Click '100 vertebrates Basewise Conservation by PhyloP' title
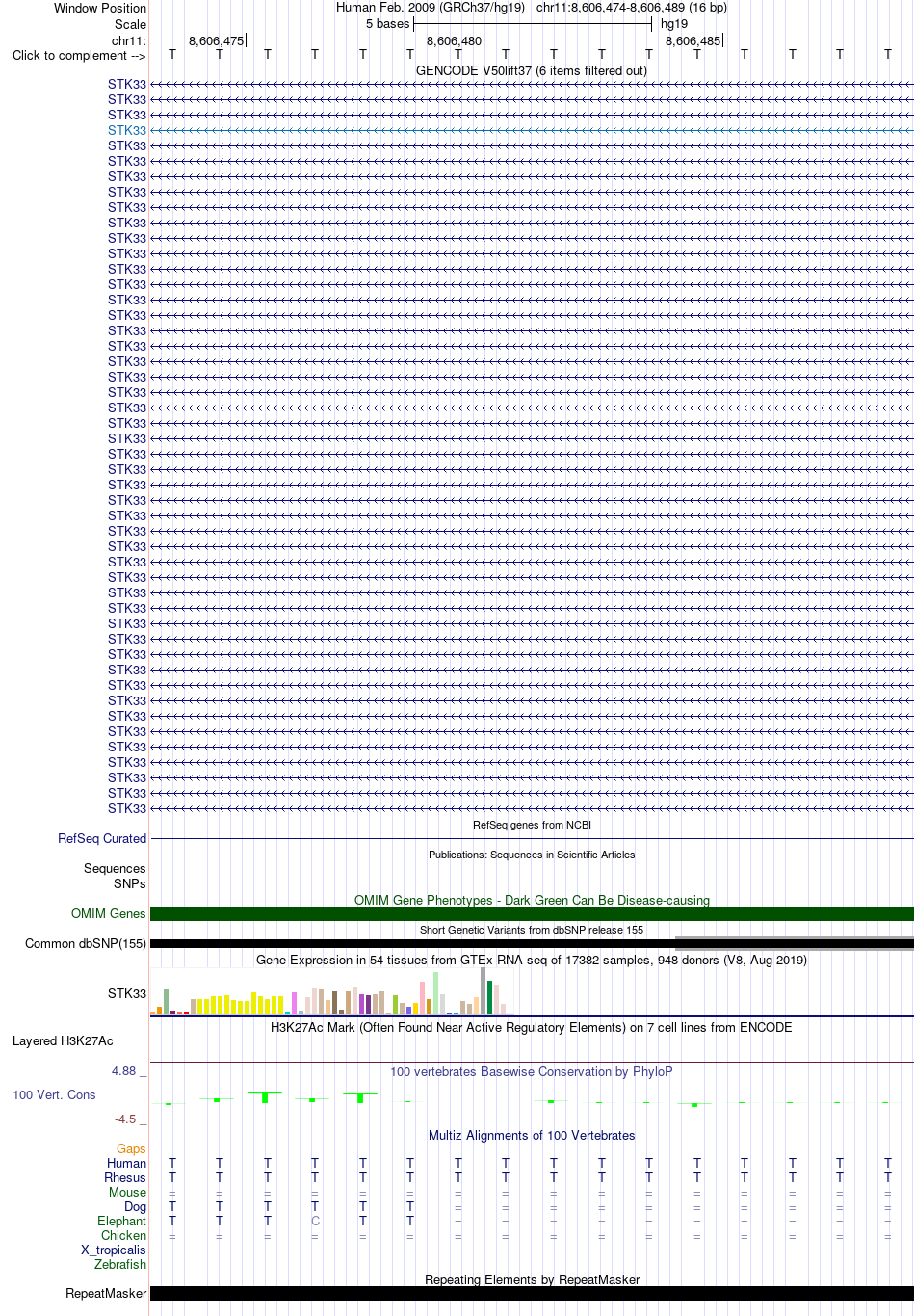The height and width of the screenshot is (1316, 915). click(532, 1071)
